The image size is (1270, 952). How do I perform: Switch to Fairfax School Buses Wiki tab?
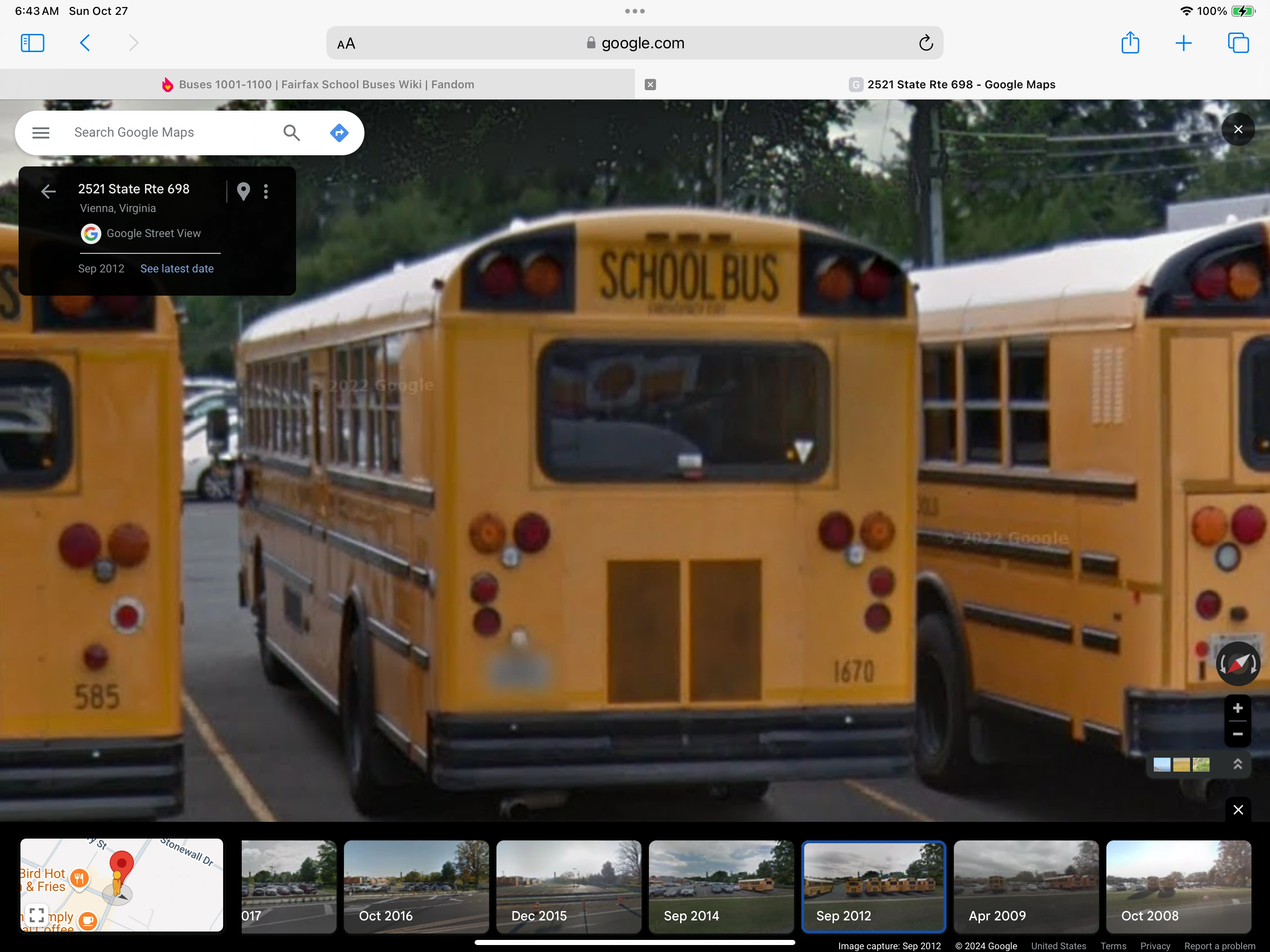(317, 85)
